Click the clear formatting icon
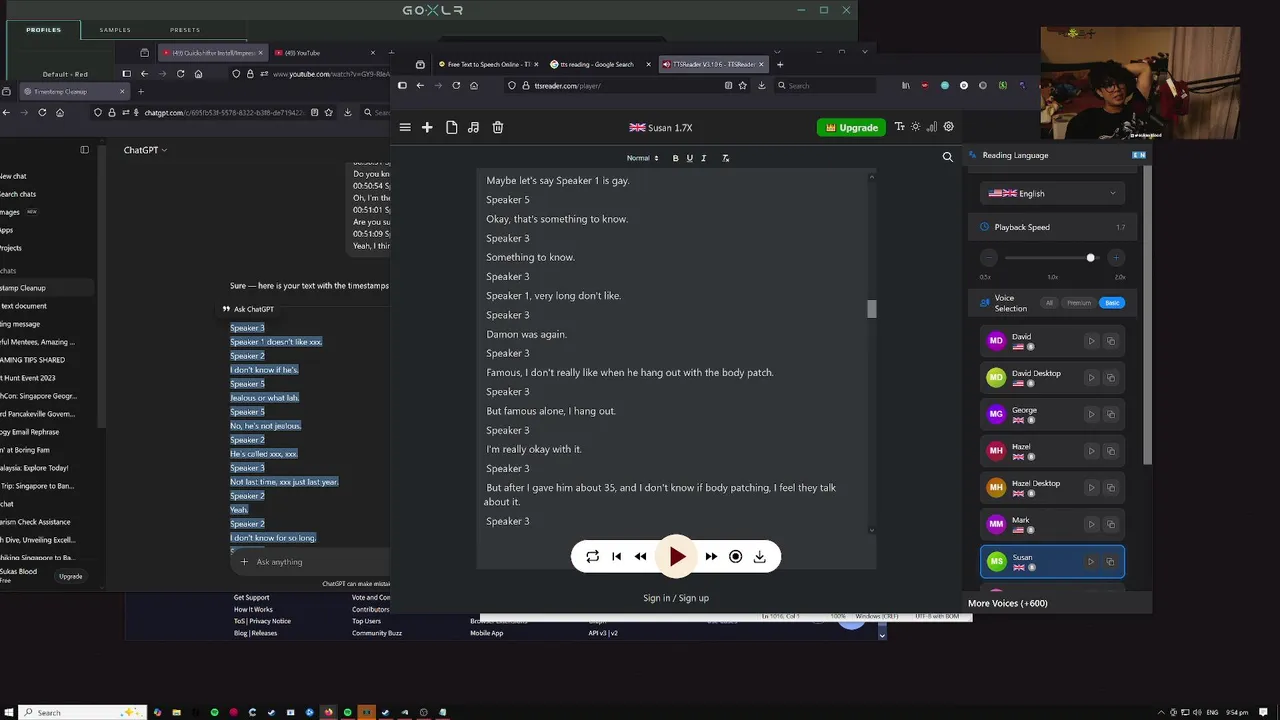Screen dimensions: 1280x720 point(725,158)
